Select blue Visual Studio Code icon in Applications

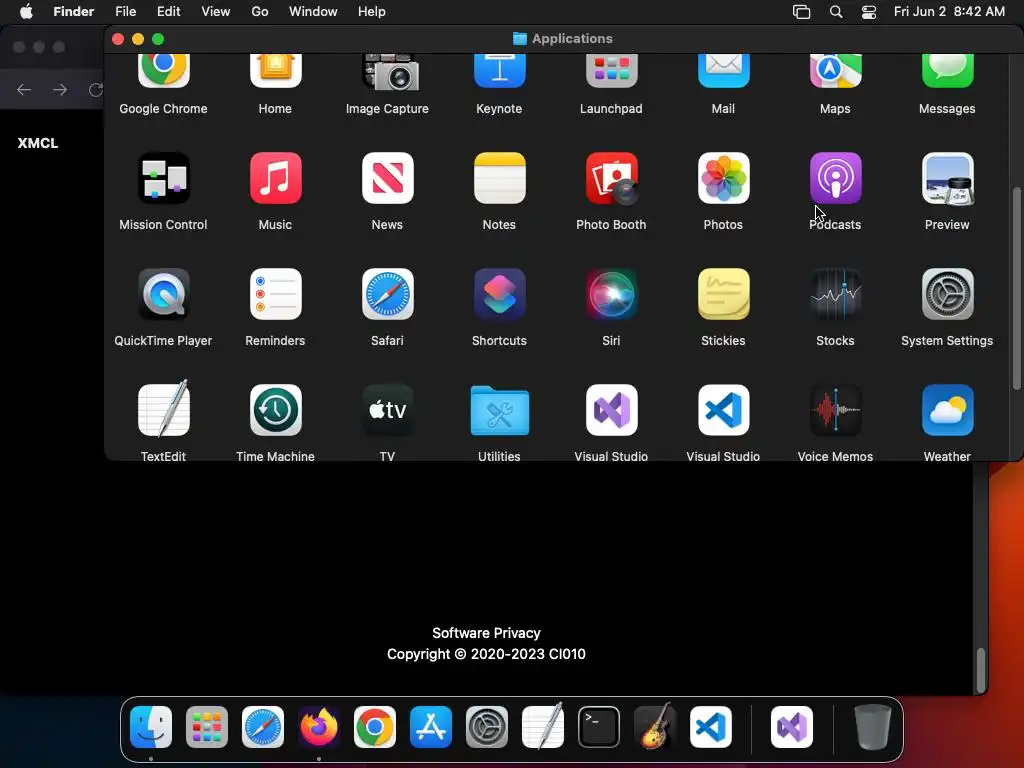click(x=724, y=409)
